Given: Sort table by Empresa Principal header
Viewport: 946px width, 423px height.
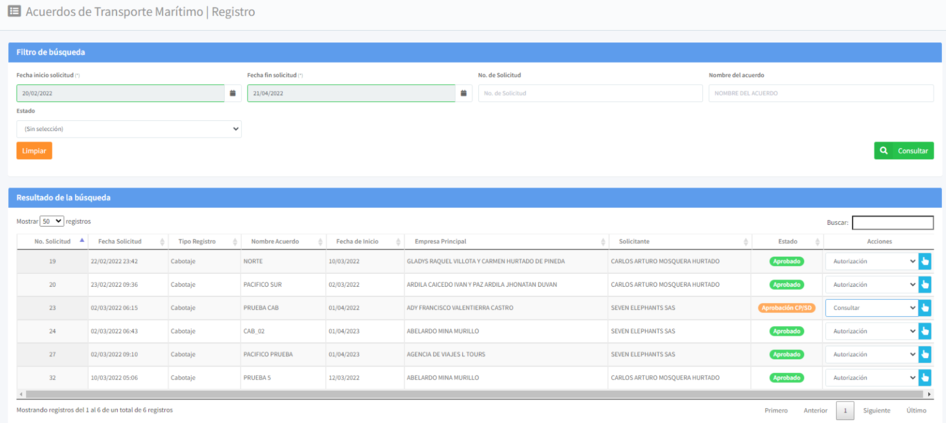Looking at the screenshot, I should (503, 241).
